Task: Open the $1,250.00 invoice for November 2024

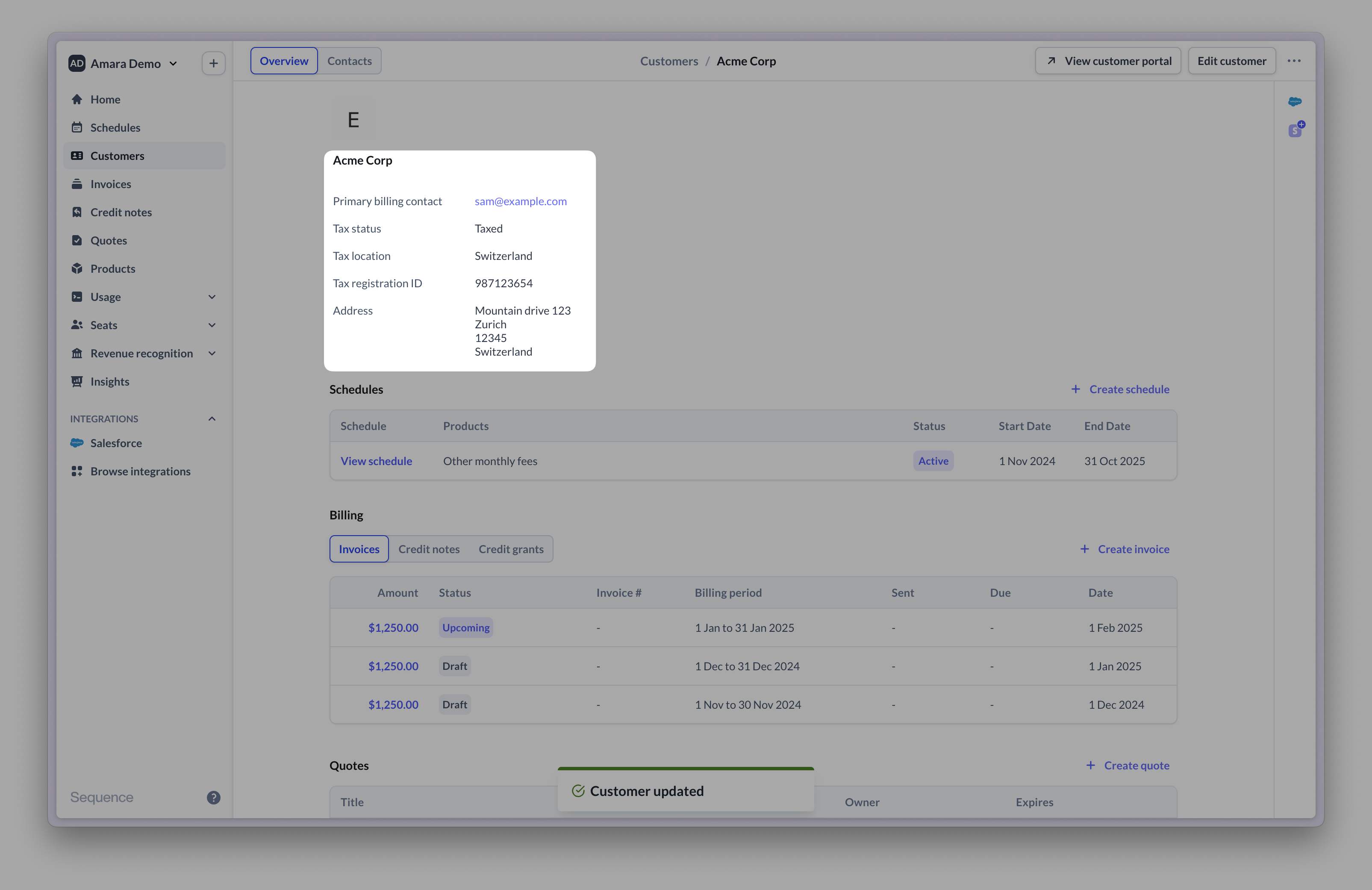Action: point(393,704)
